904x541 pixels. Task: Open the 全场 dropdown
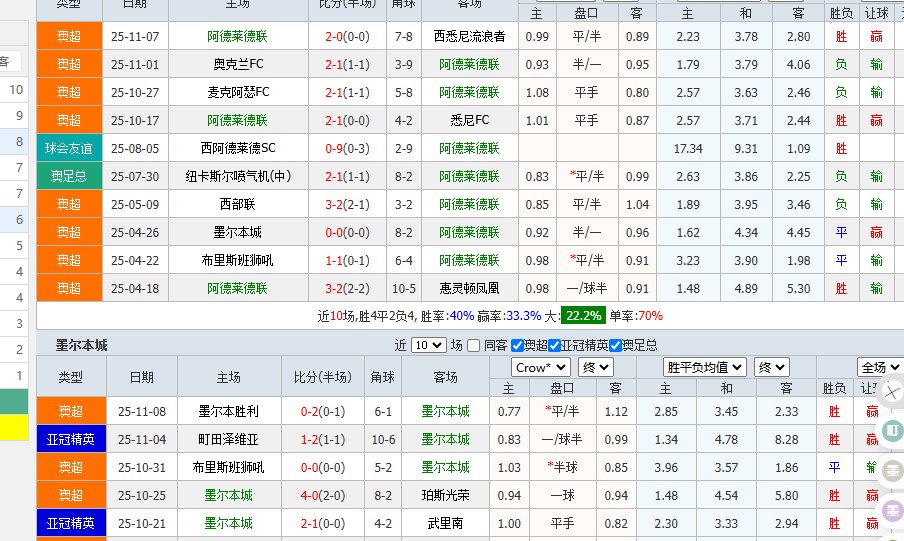pos(880,367)
